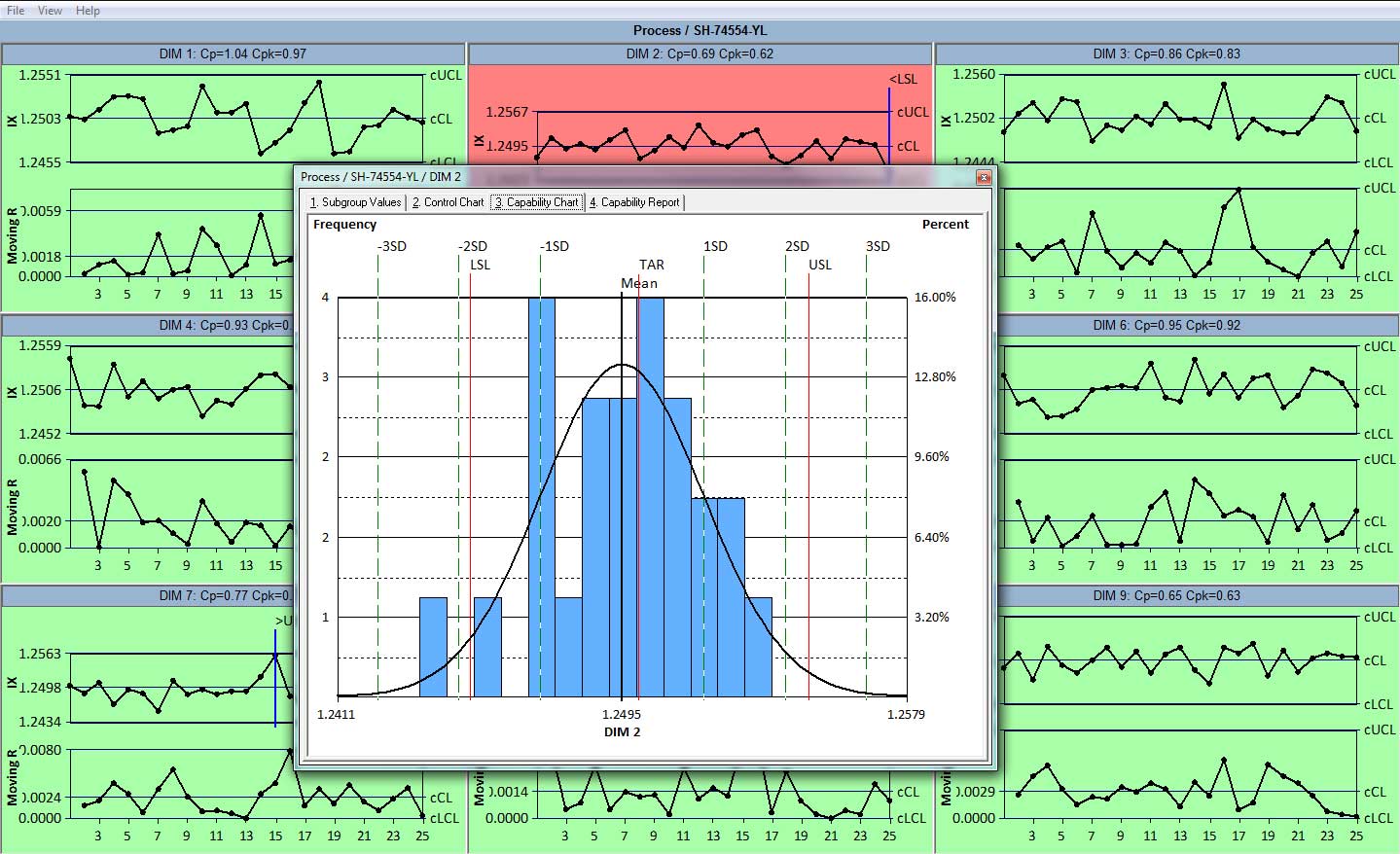Click the DIM 3 moving range chart area
The height and width of the screenshot is (854, 1400).
coord(1180,232)
